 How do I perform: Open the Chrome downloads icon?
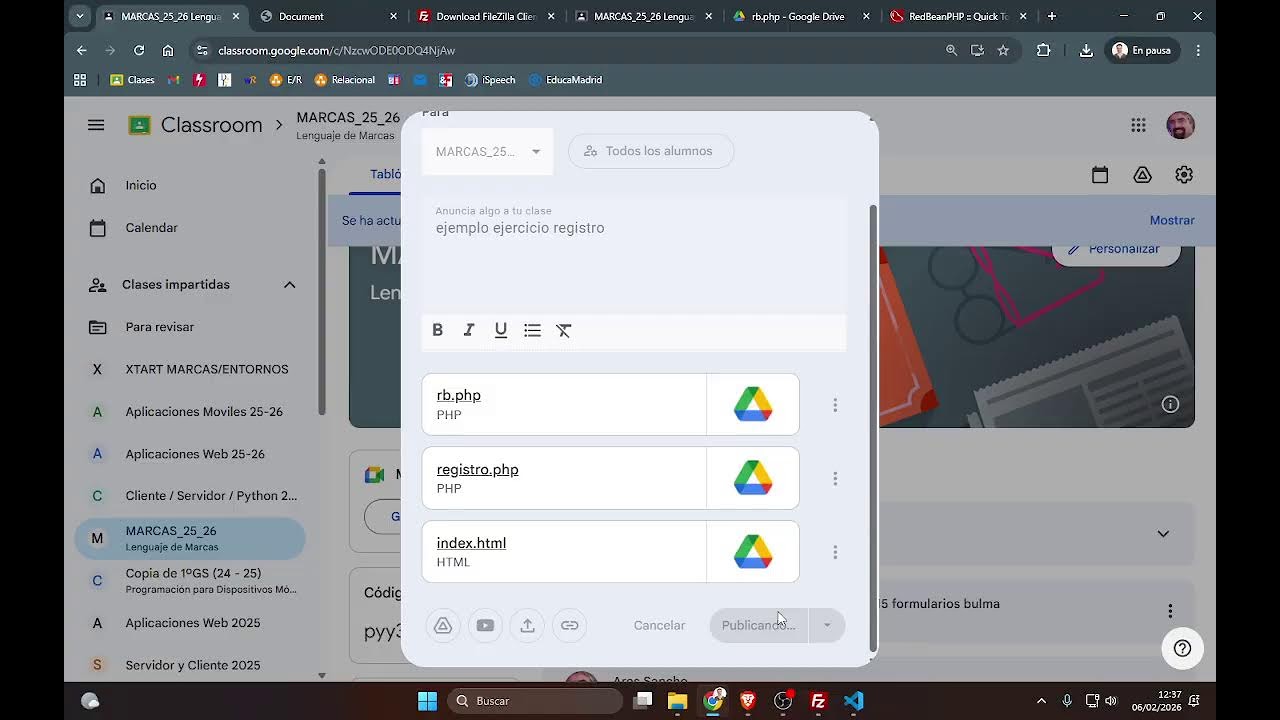(x=1086, y=50)
